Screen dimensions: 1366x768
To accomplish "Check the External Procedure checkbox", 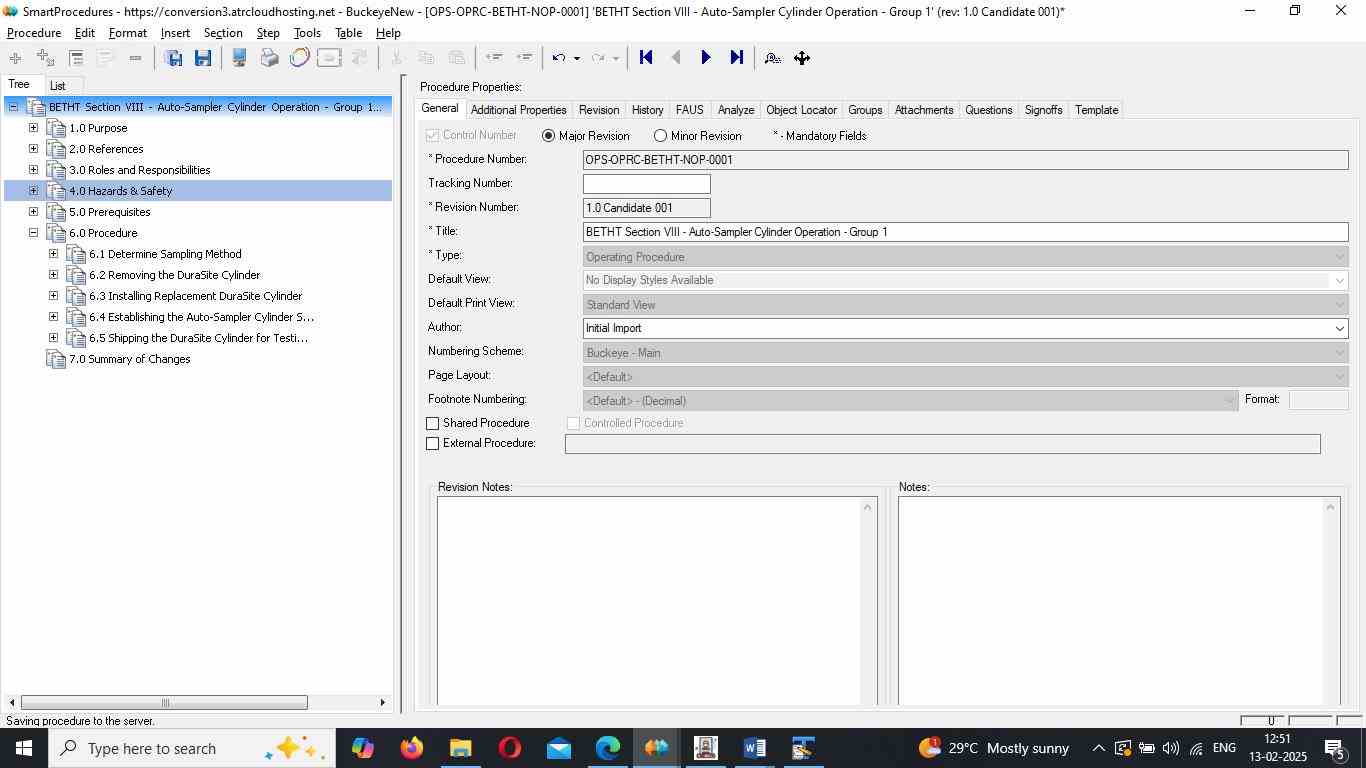I will tap(433, 444).
